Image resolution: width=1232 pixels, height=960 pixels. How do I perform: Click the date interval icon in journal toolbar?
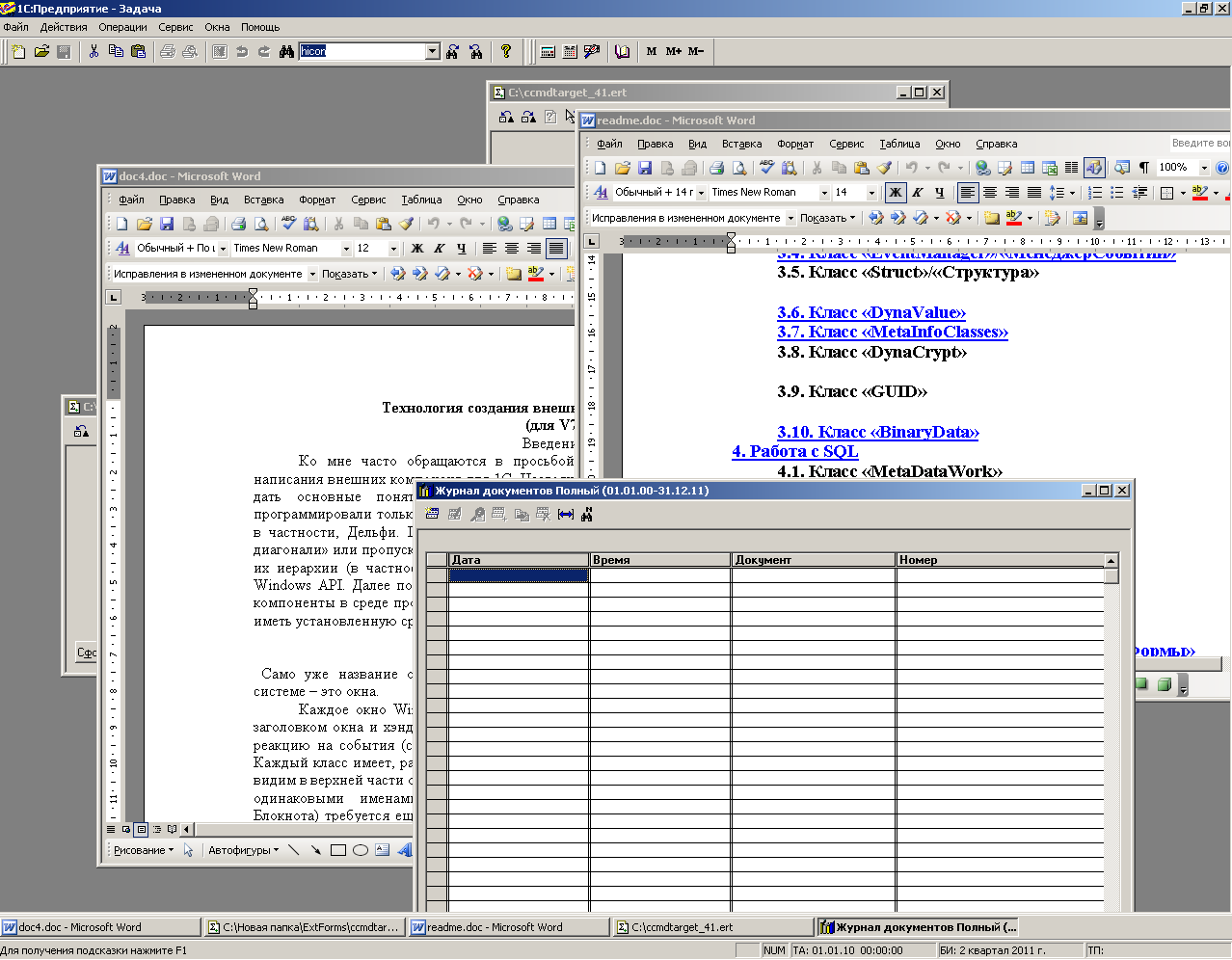(x=566, y=515)
